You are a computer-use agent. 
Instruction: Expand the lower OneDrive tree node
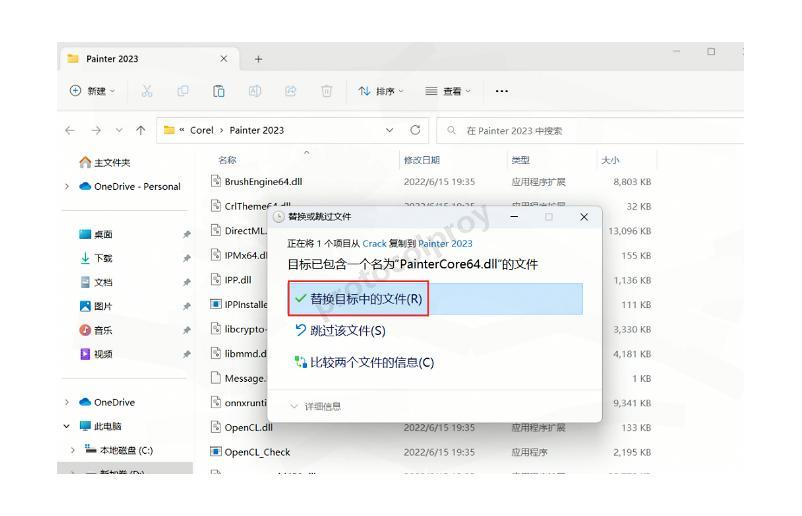pyautogui.click(x=67, y=402)
